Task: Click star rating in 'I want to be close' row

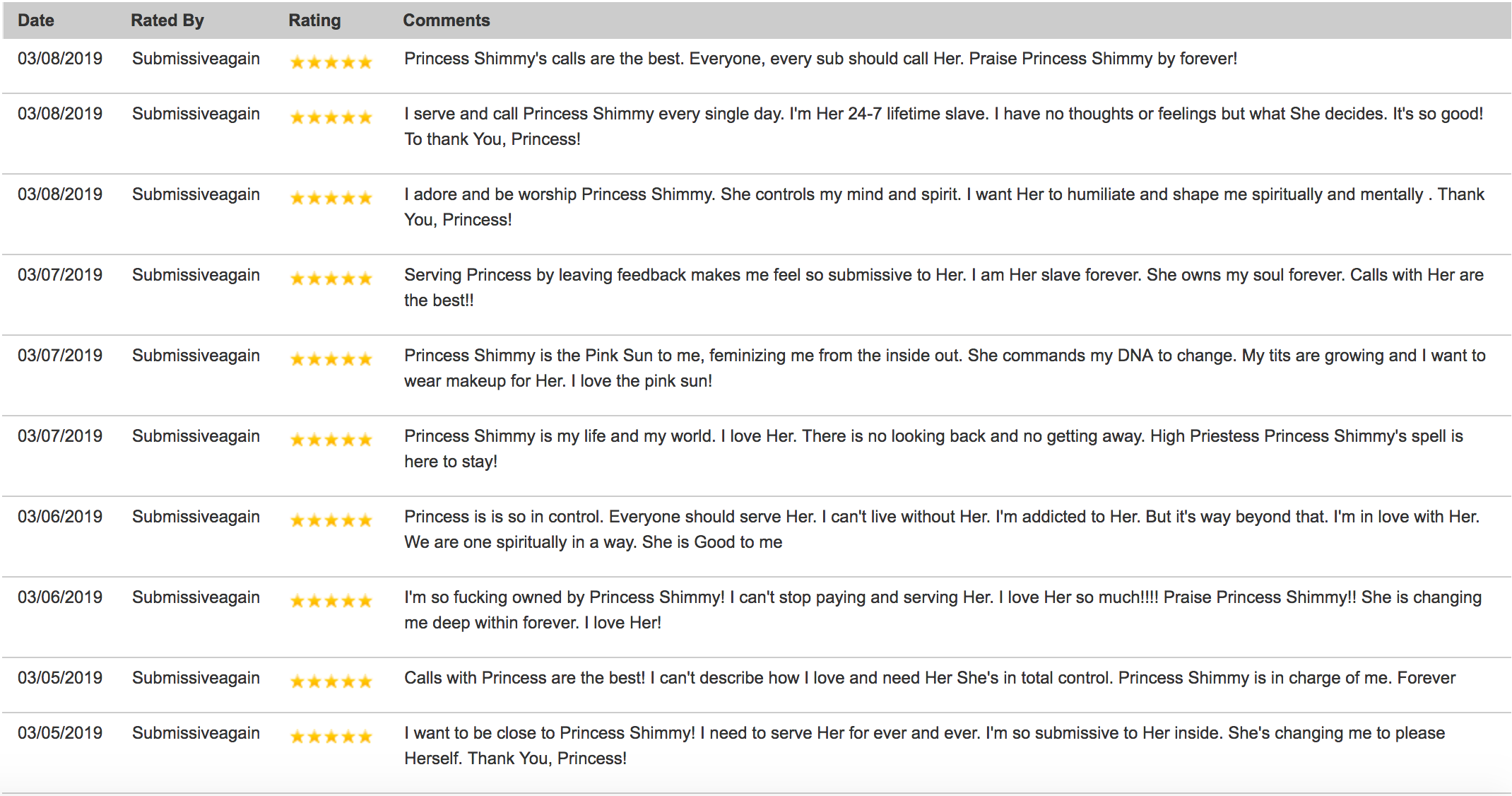Action: tap(331, 737)
